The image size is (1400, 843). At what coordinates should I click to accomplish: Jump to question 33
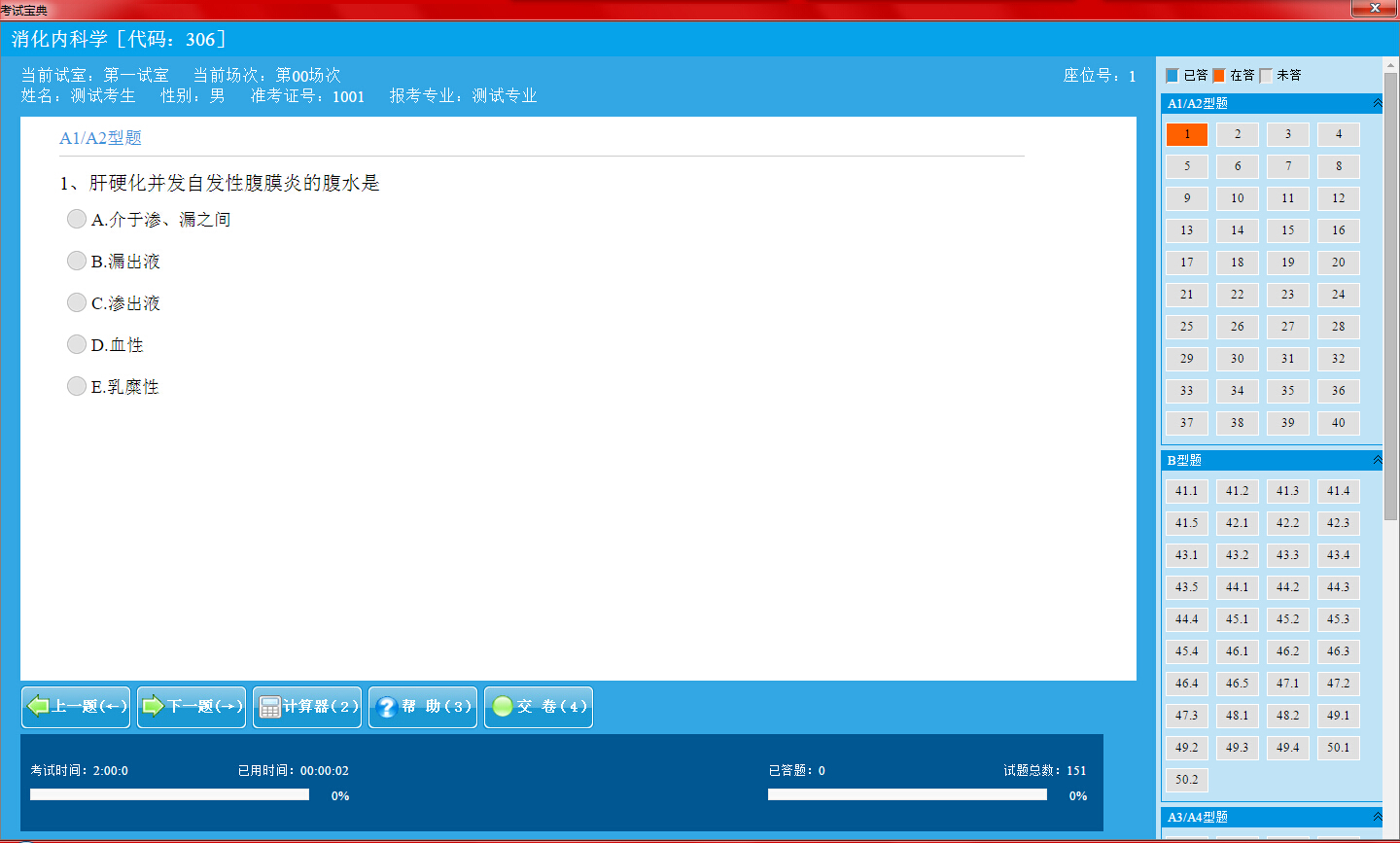pos(1187,391)
